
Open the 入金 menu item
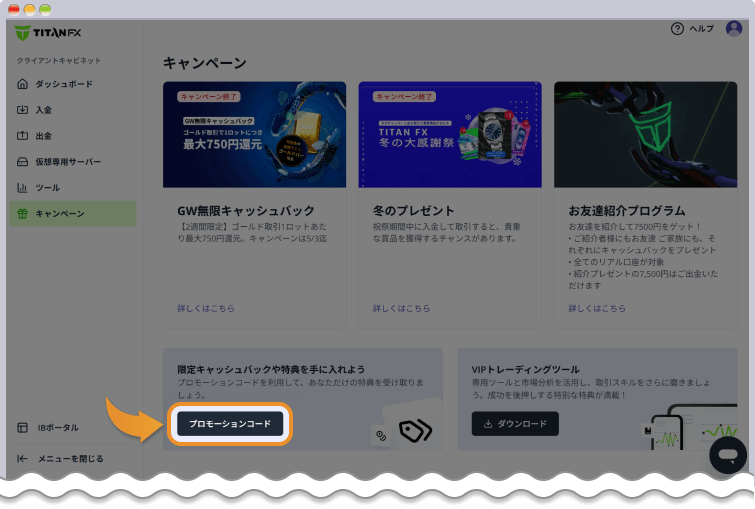point(73,110)
